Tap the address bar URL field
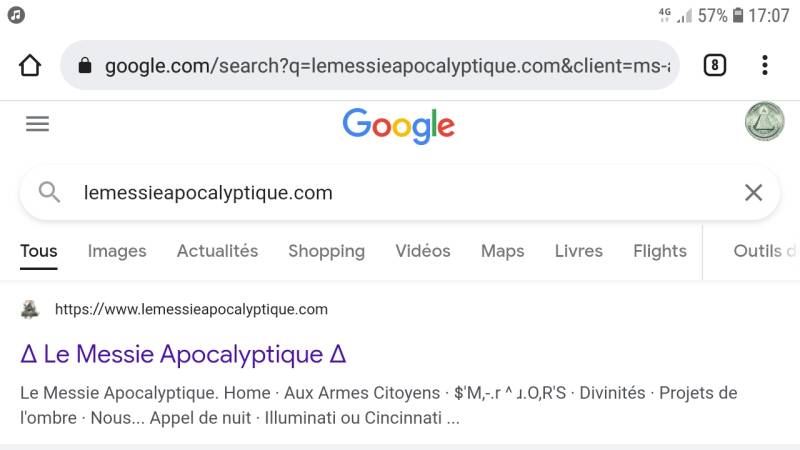The width and height of the screenshot is (800, 450). coord(386,66)
